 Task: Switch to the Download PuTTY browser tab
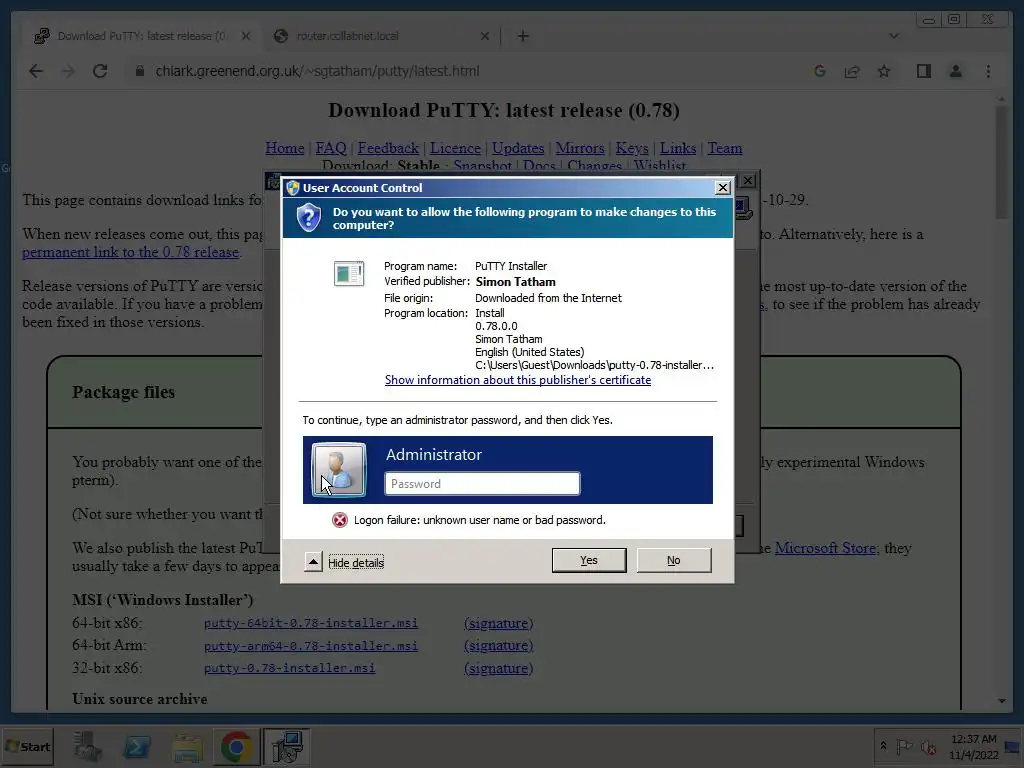[x=141, y=36]
